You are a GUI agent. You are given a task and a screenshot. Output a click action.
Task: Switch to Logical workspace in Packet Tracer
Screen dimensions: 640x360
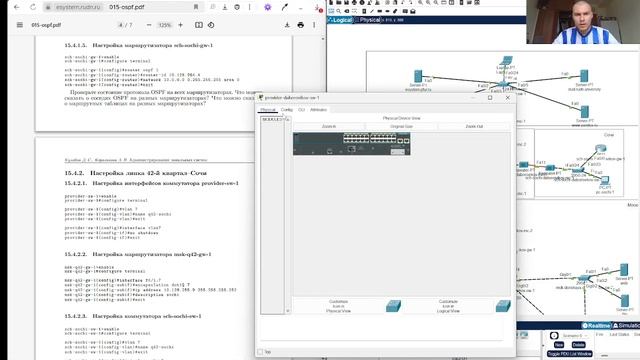click(x=340, y=20)
